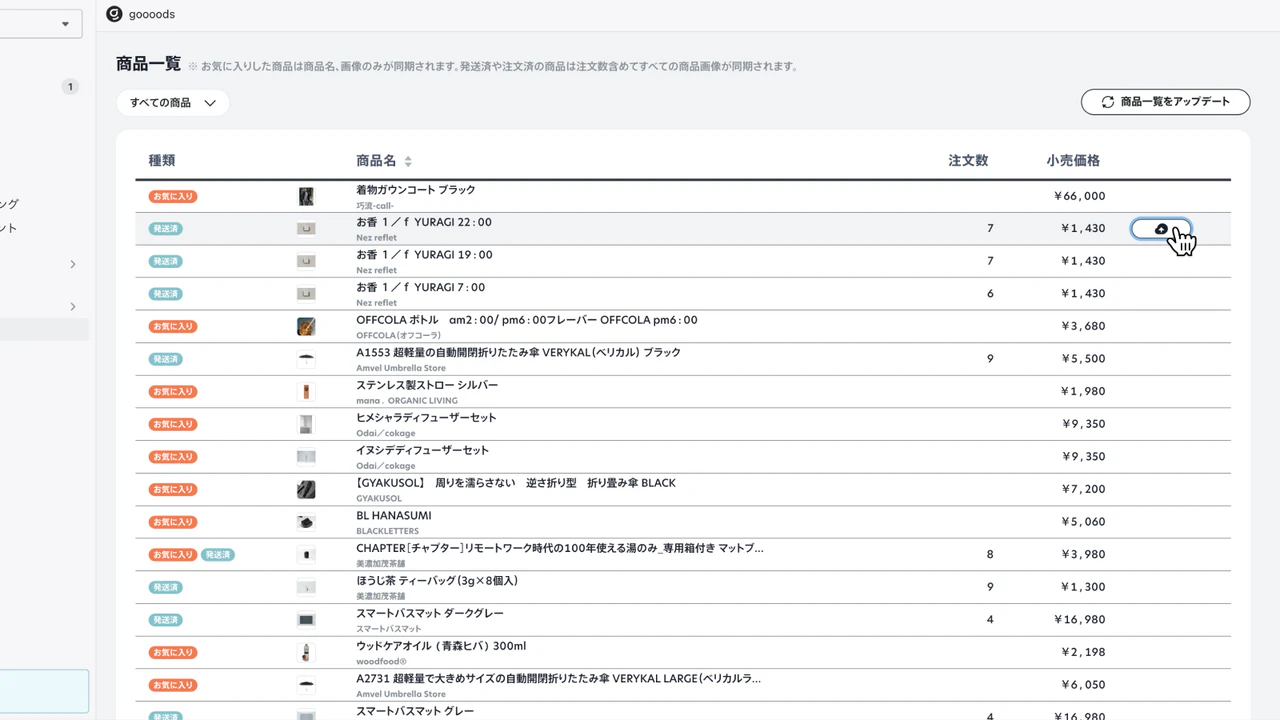Click お気に入り tag on CHAPTER row
Image resolution: width=1280 pixels, height=720 pixels.
[172, 555]
